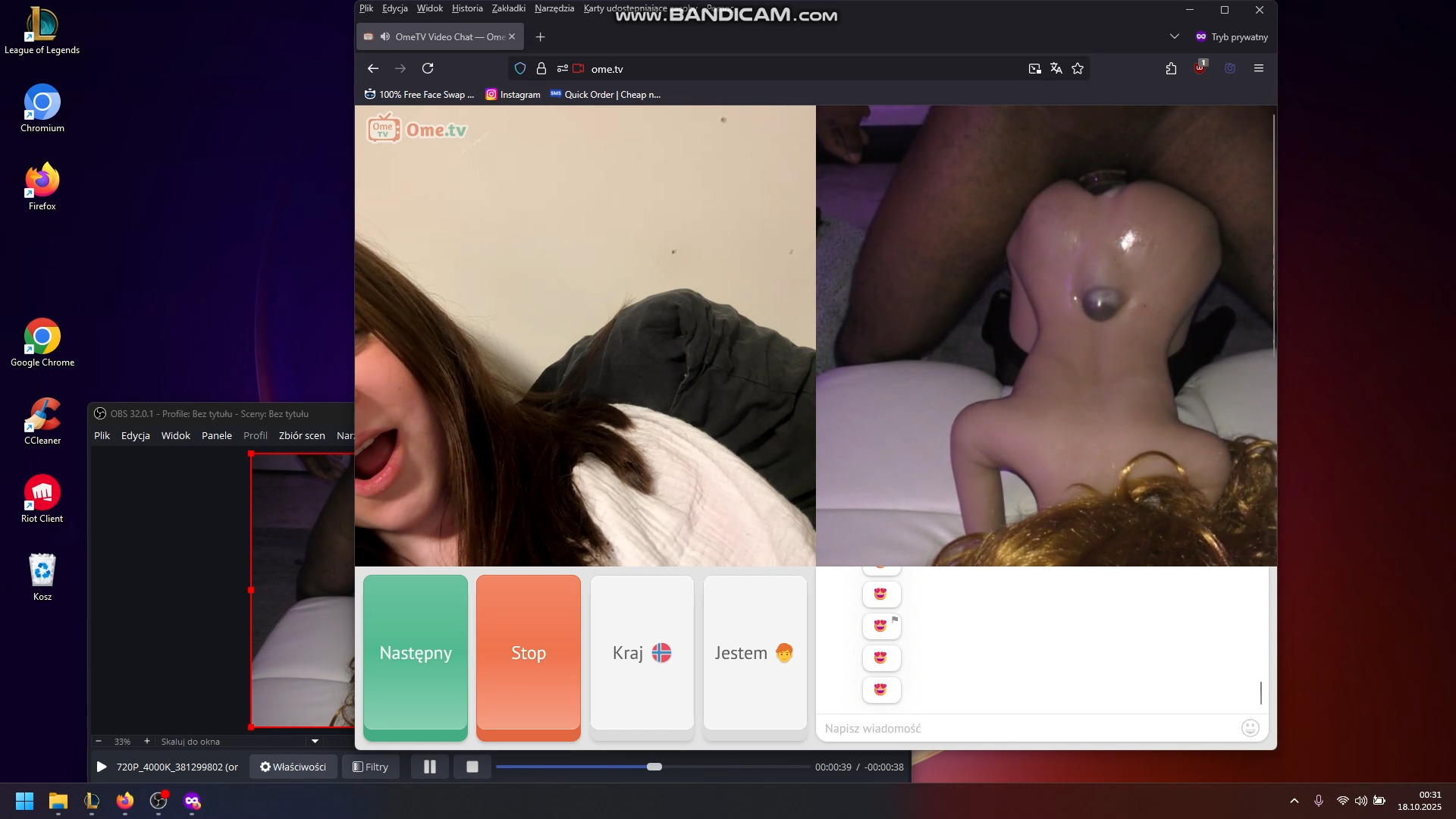The image size is (1456, 819).
Task: Open the Skaluj do okna scaling dropdown
Action: [315, 741]
